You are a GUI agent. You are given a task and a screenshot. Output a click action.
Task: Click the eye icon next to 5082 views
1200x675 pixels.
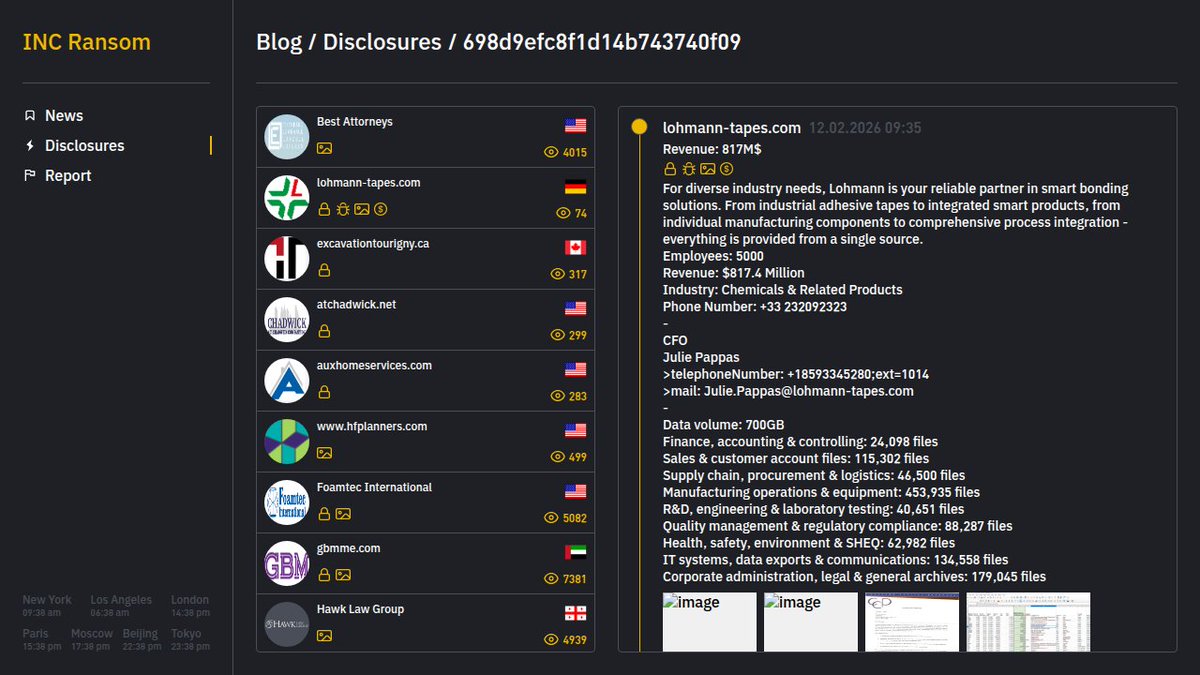pos(550,519)
